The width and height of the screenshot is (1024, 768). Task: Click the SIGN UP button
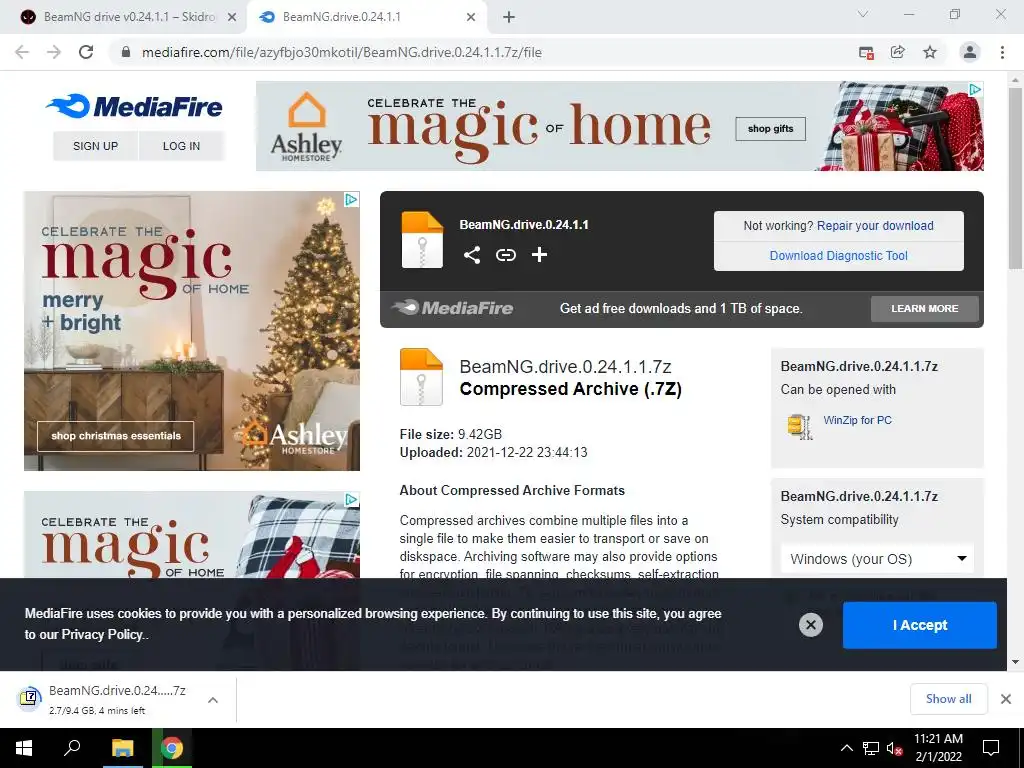[95, 146]
